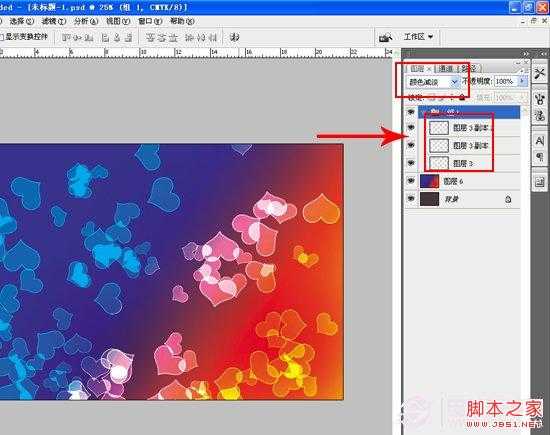Toggle lock position in the Layers panel
The width and height of the screenshot is (550, 435).
tap(452, 98)
